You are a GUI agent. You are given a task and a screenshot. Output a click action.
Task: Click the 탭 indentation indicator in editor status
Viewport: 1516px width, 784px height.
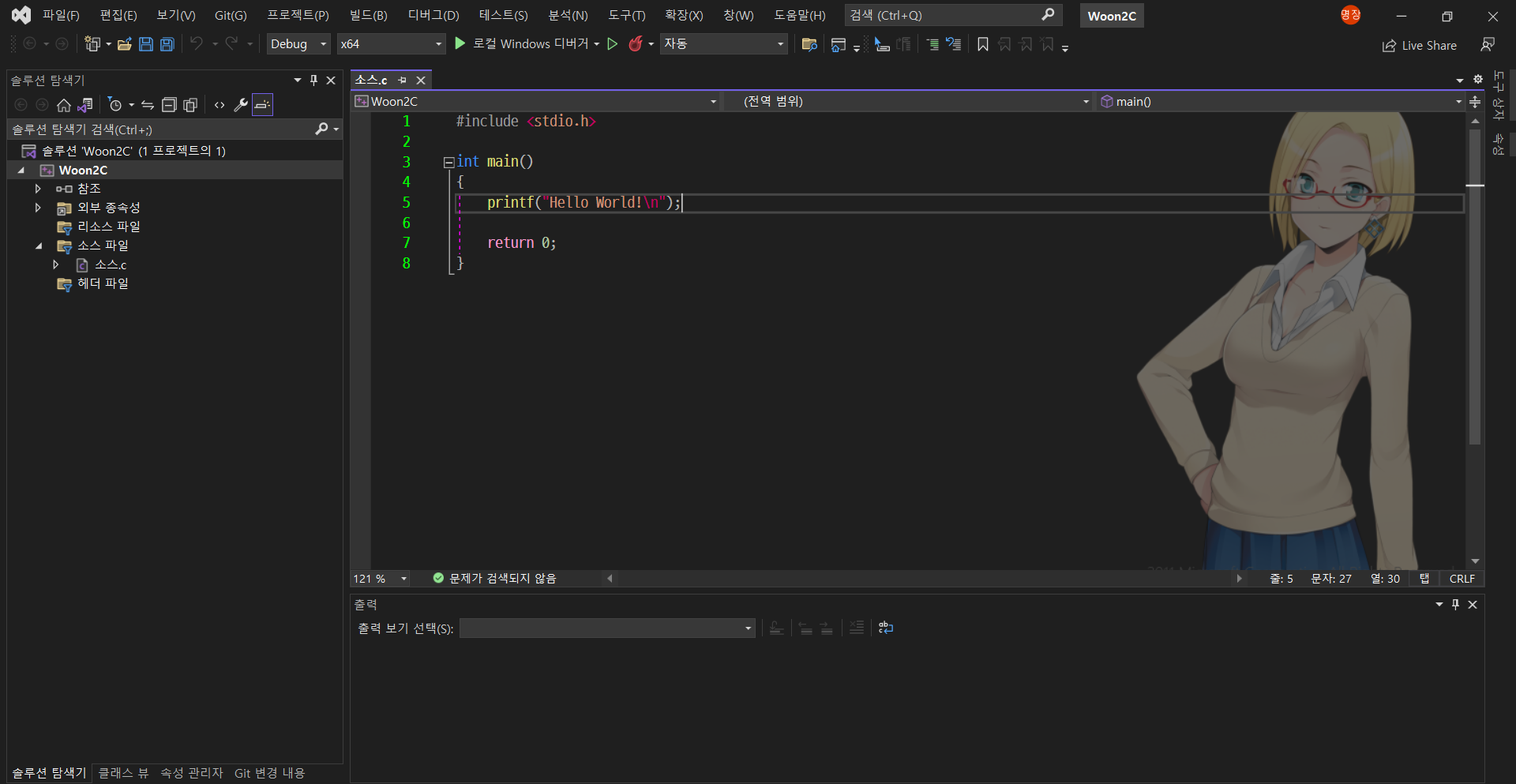[1424, 579]
